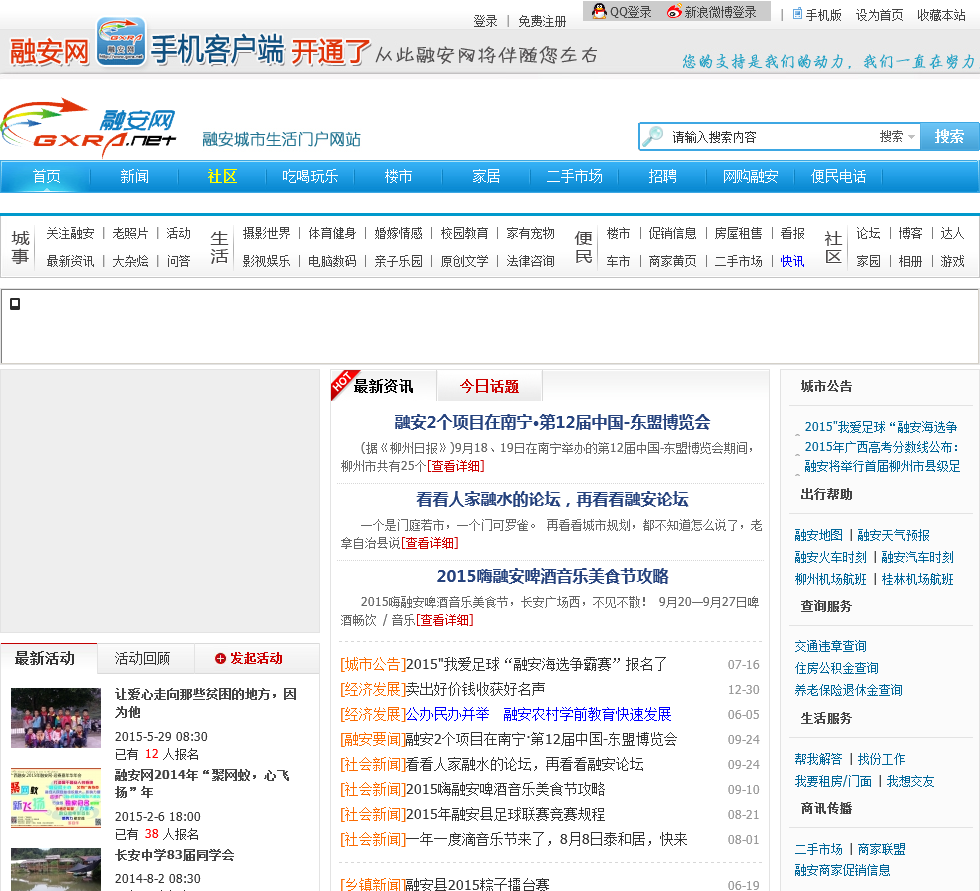Open the 老照片 link

[x=130, y=234]
